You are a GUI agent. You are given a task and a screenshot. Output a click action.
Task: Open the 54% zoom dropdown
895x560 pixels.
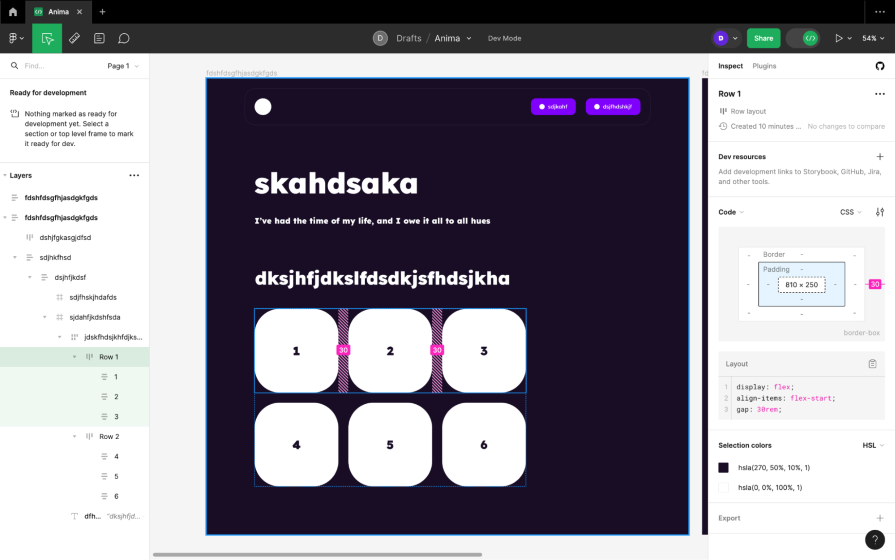point(871,38)
